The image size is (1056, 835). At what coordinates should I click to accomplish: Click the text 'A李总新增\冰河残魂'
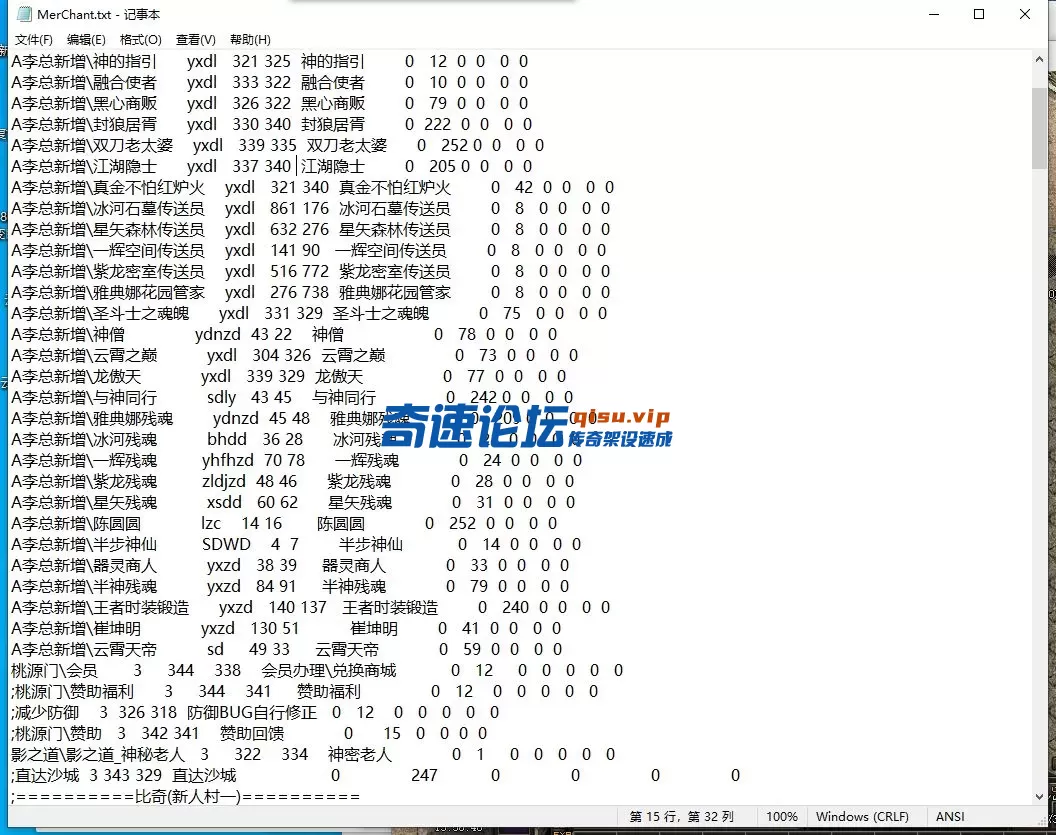click(84, 440)
